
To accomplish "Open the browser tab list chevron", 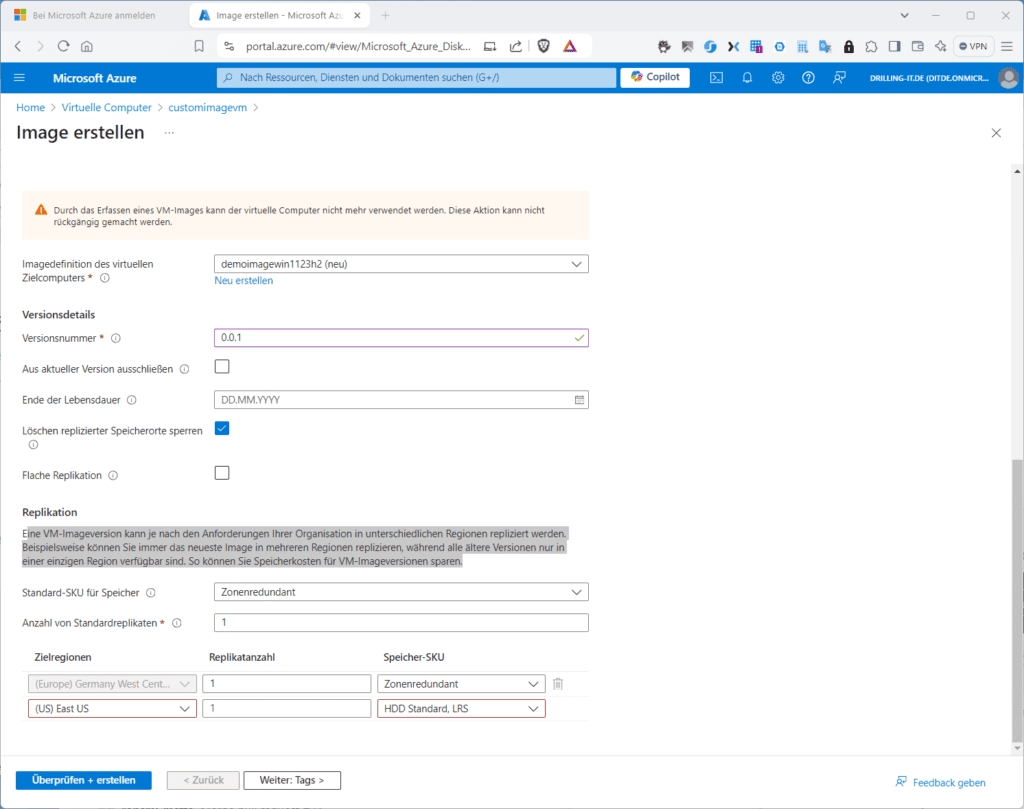I will click(904, 15).
